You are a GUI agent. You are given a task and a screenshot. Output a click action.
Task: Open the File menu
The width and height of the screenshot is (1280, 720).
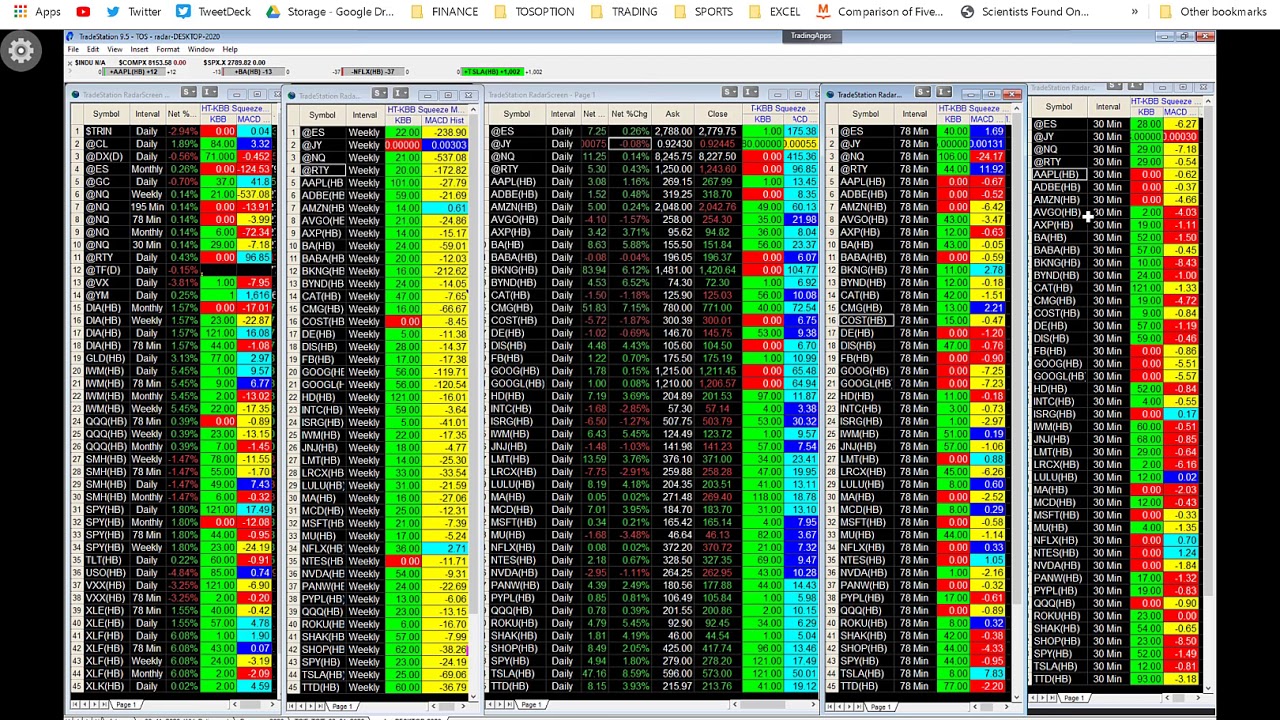pos(73,49)
